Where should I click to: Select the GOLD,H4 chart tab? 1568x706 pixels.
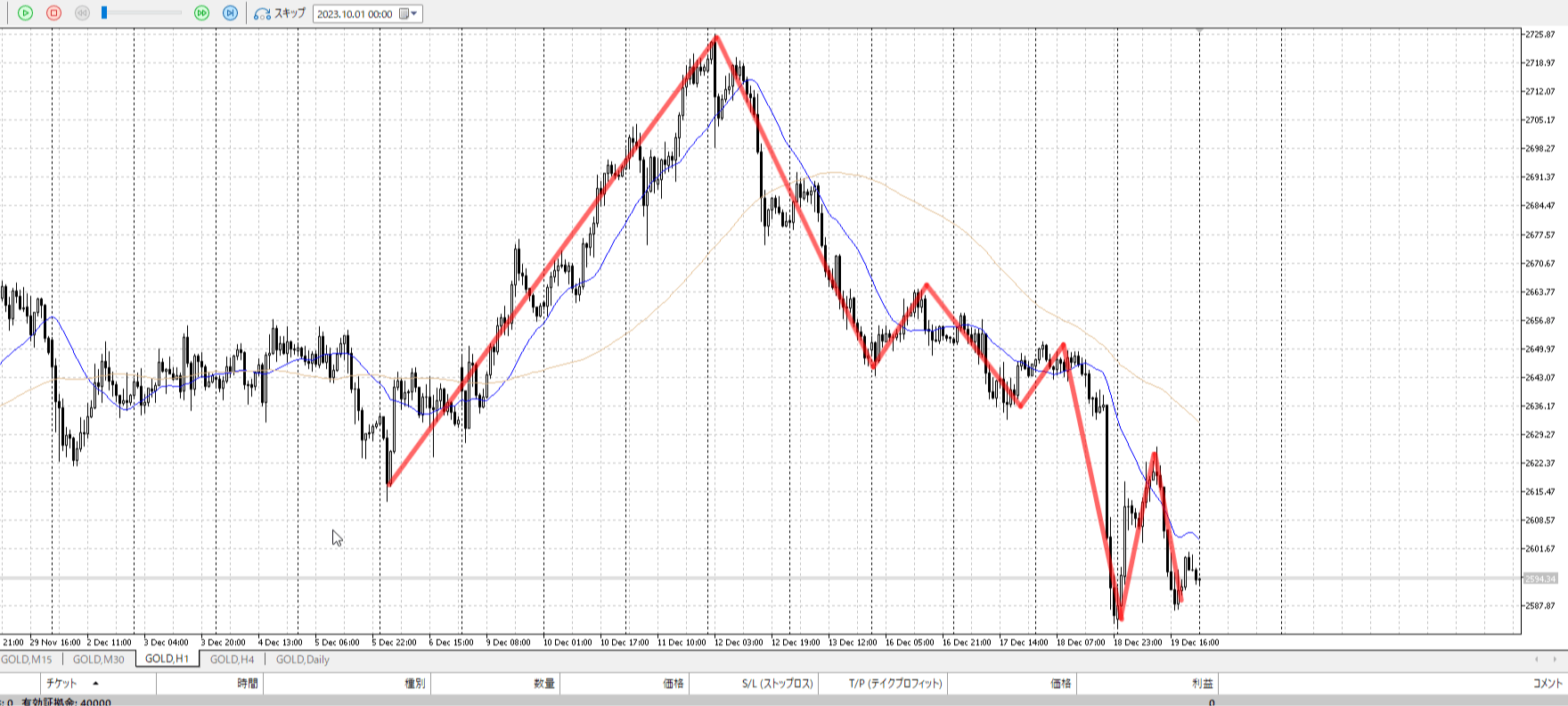[232, 660]
